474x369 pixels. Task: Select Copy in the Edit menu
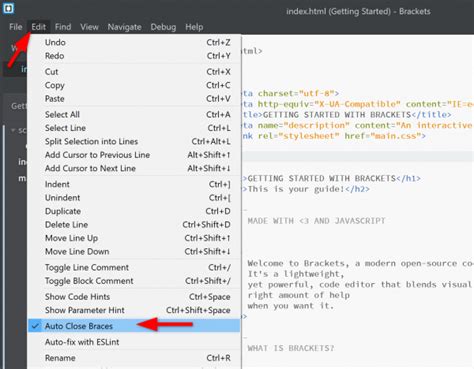134,85
